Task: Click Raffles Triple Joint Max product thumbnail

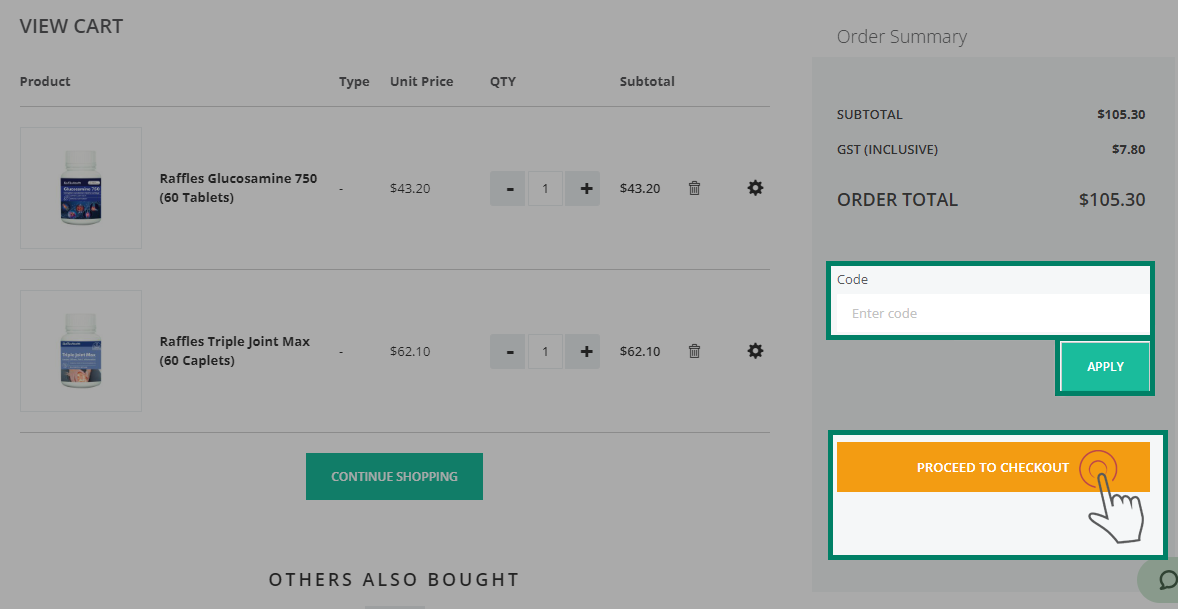Action: (x=80, y=350)
